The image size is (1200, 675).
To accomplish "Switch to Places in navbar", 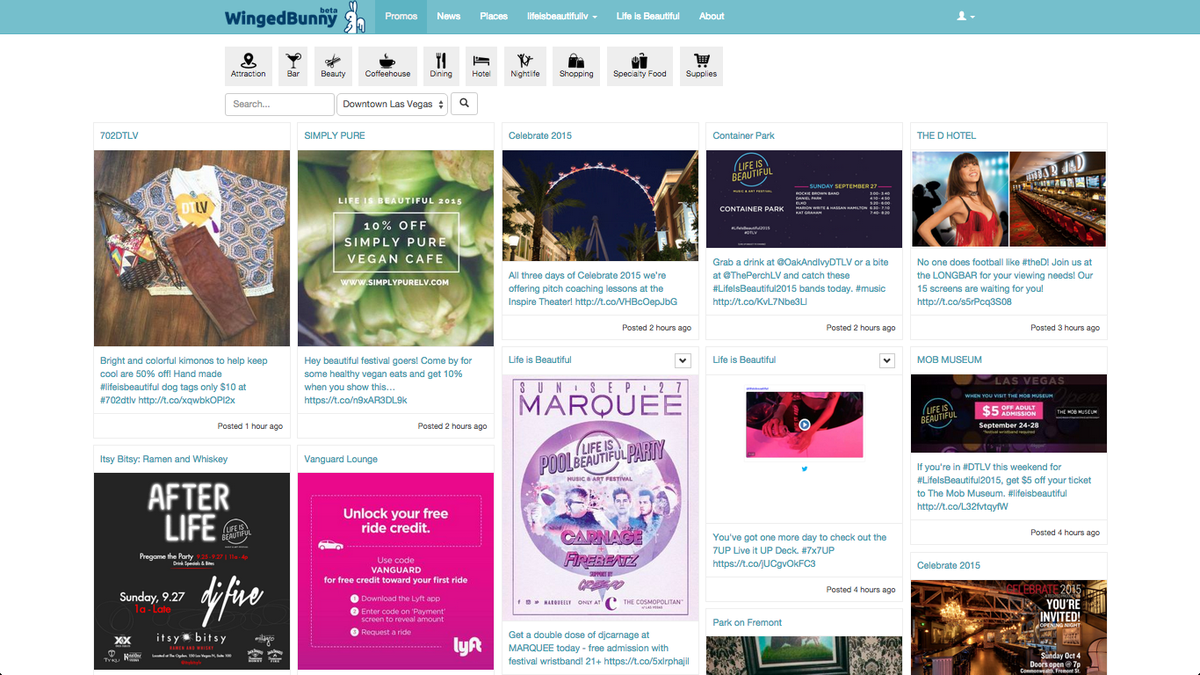I will (494, 16).
